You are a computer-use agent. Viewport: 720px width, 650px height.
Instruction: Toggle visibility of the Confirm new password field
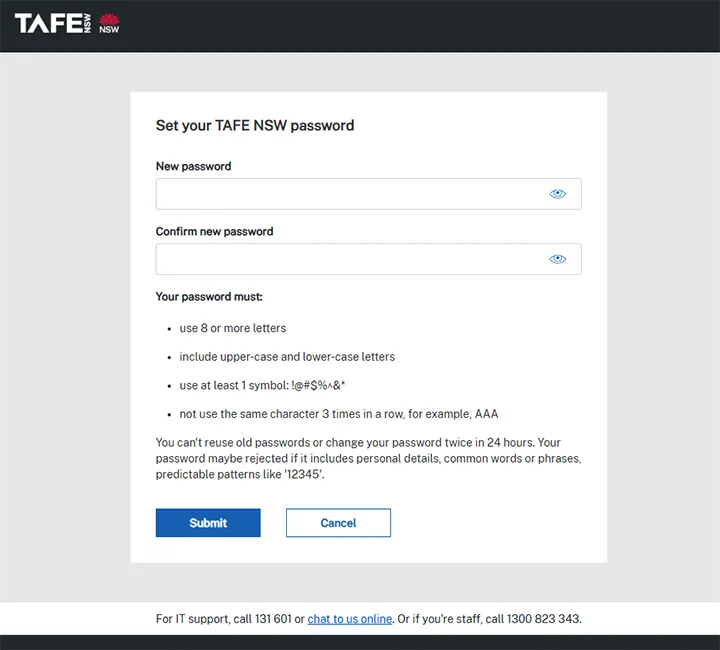click(x=557, y=259)
